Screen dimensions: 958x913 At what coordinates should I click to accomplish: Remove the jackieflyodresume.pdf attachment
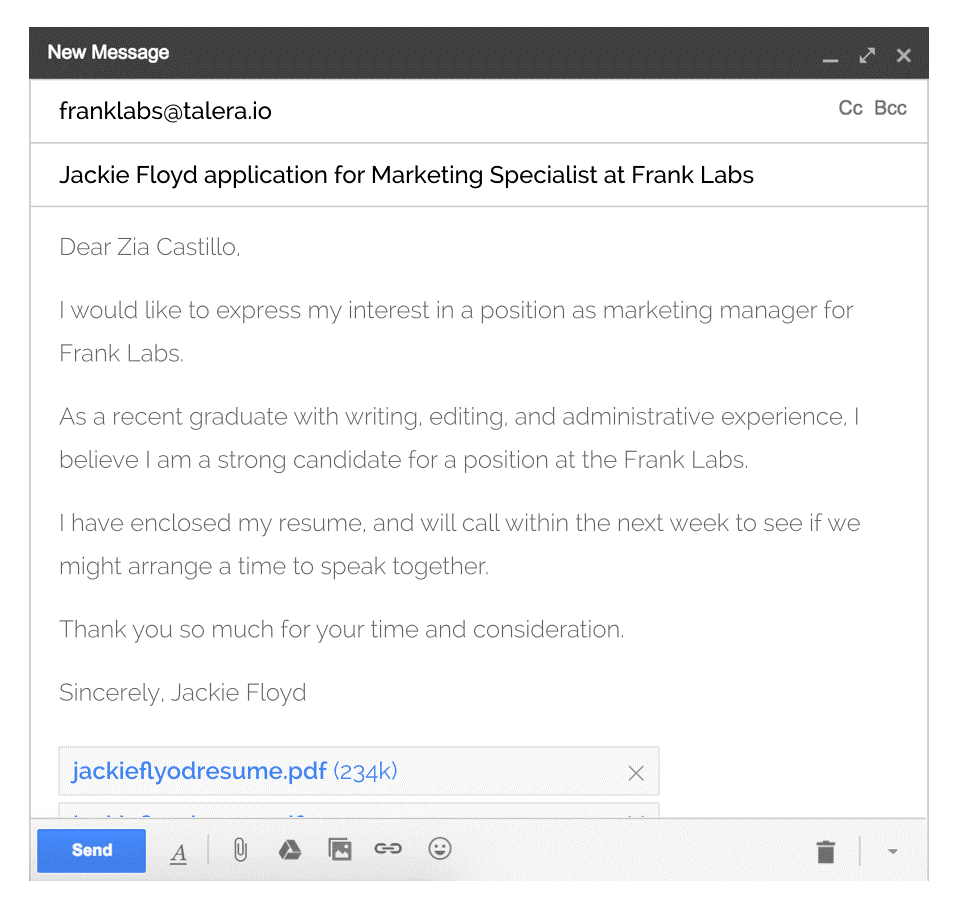click(x=635, y=773)
